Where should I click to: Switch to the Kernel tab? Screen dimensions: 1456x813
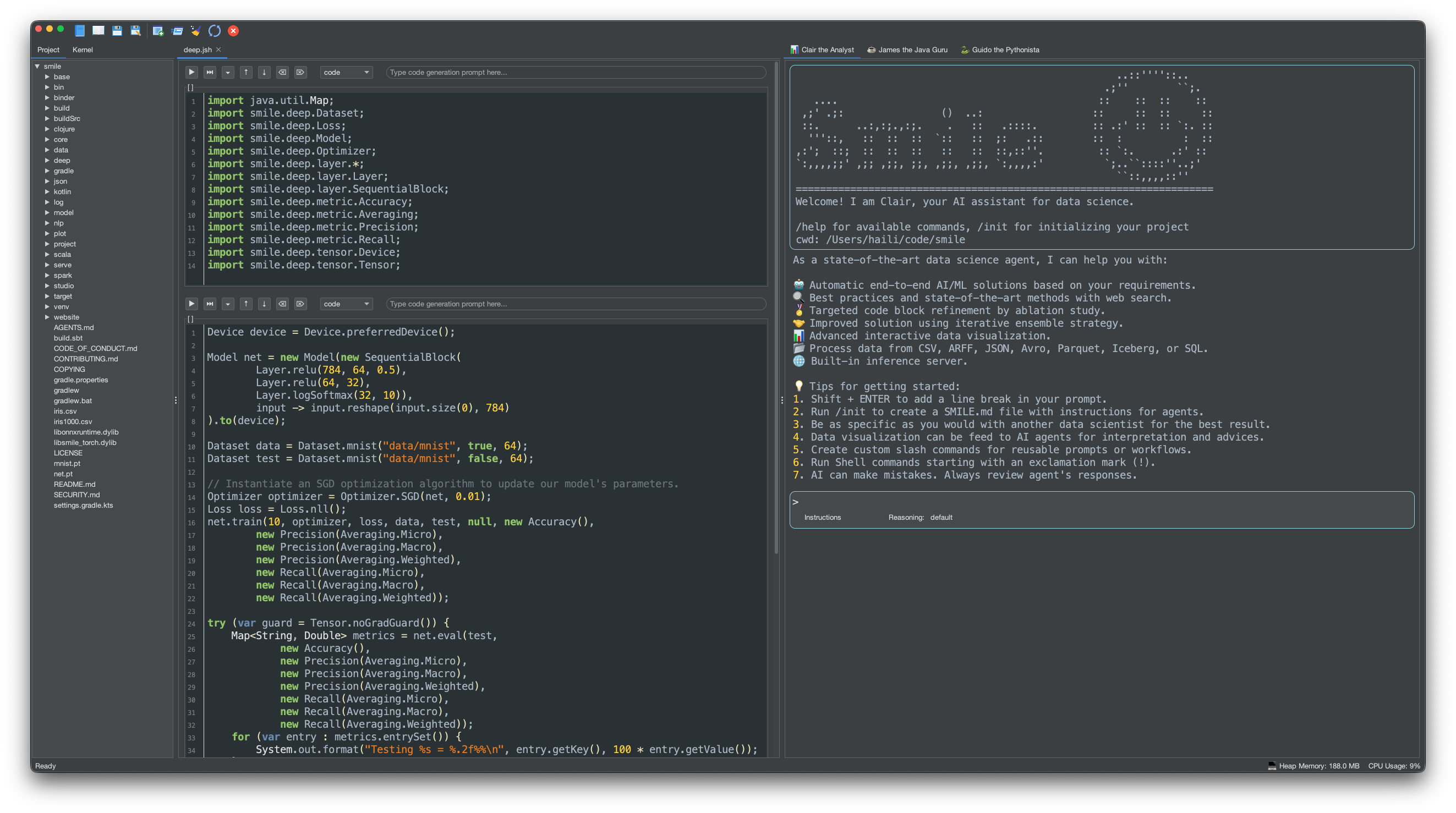pyautogui.click(x=83, y=50)
